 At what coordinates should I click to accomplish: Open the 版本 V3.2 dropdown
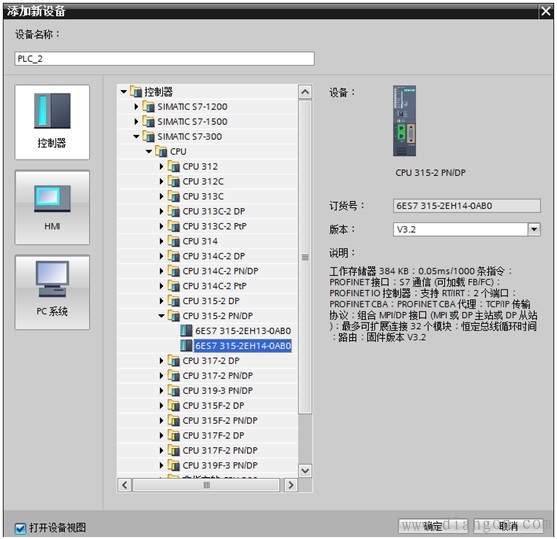click(534, 230)
